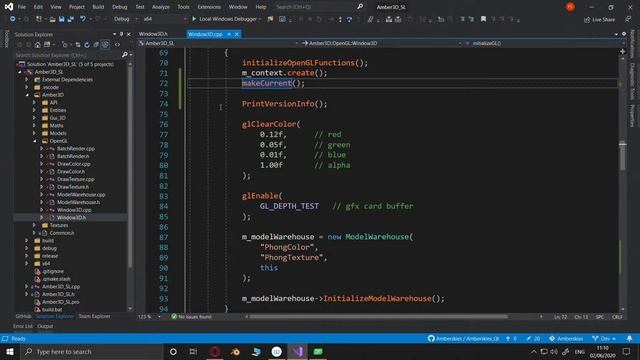Screen dimensions: 640x360
Task: Click the Undo arrow in toolbar
Action: [83, 19]
